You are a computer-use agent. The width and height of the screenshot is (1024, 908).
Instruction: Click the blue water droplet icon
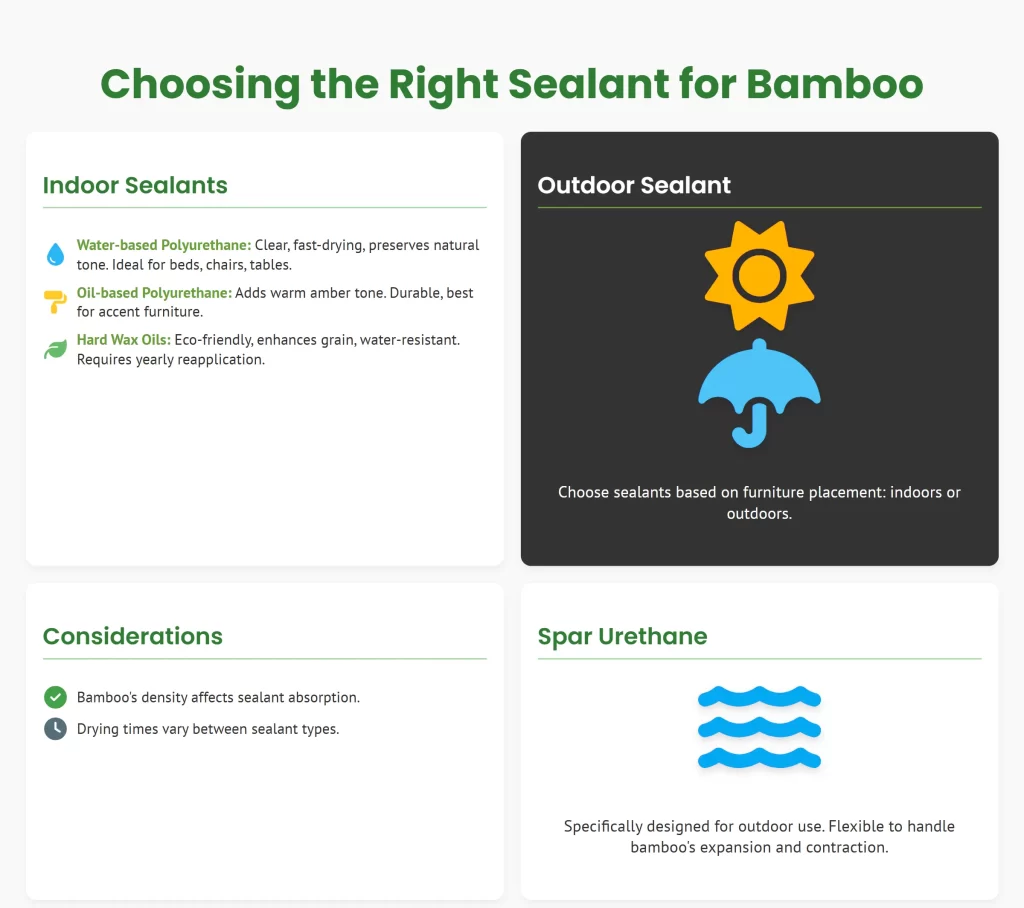point(55,254)
